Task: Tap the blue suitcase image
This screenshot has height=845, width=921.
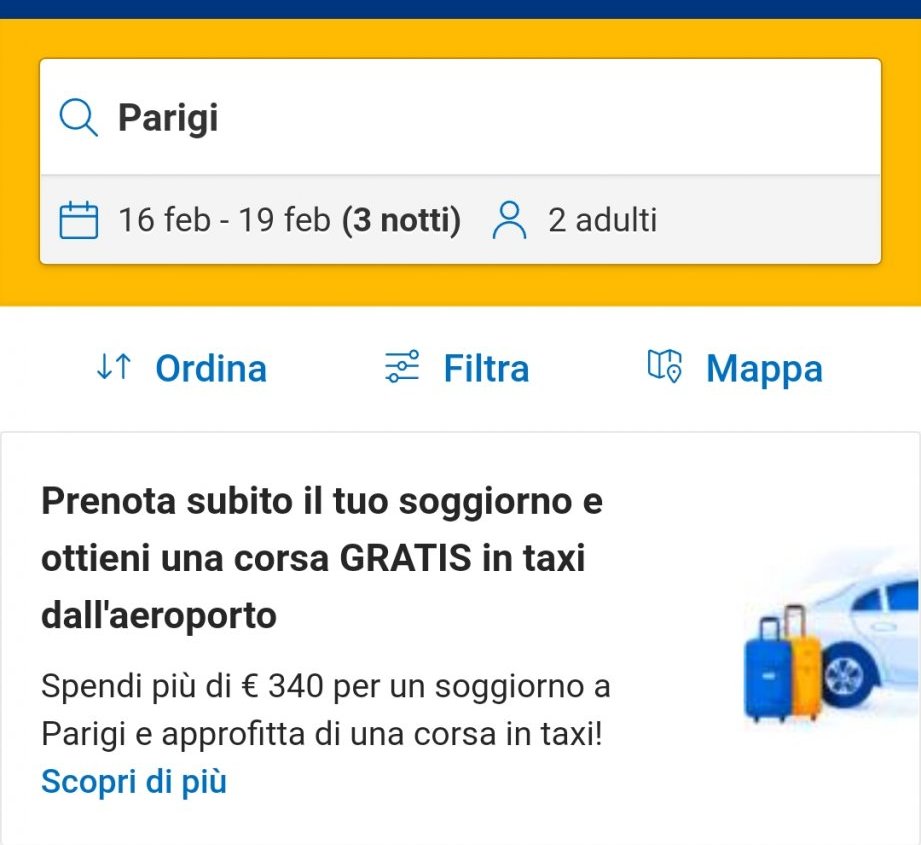Action: coord(765,668)
